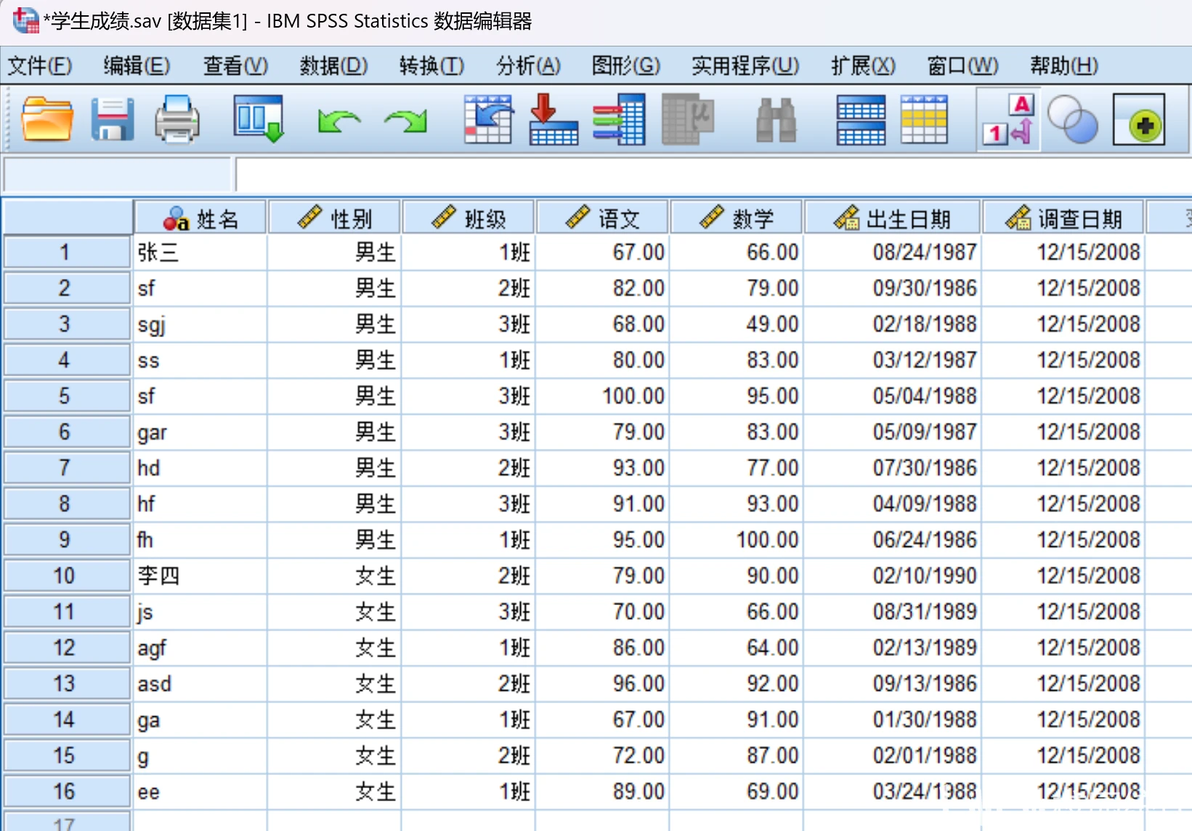Click the SPSS application icon in title bar
Viewport: 1192px width, 831px height.
pos(25,20)
